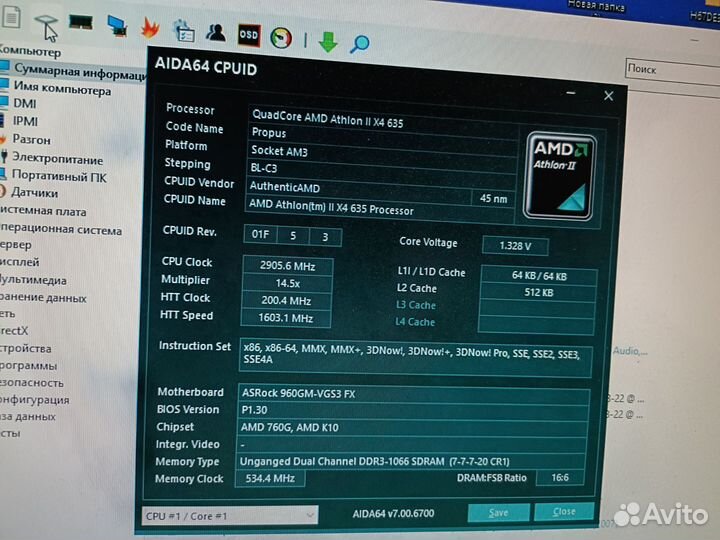Open the report checklist toolbar icon

[184, 31]
